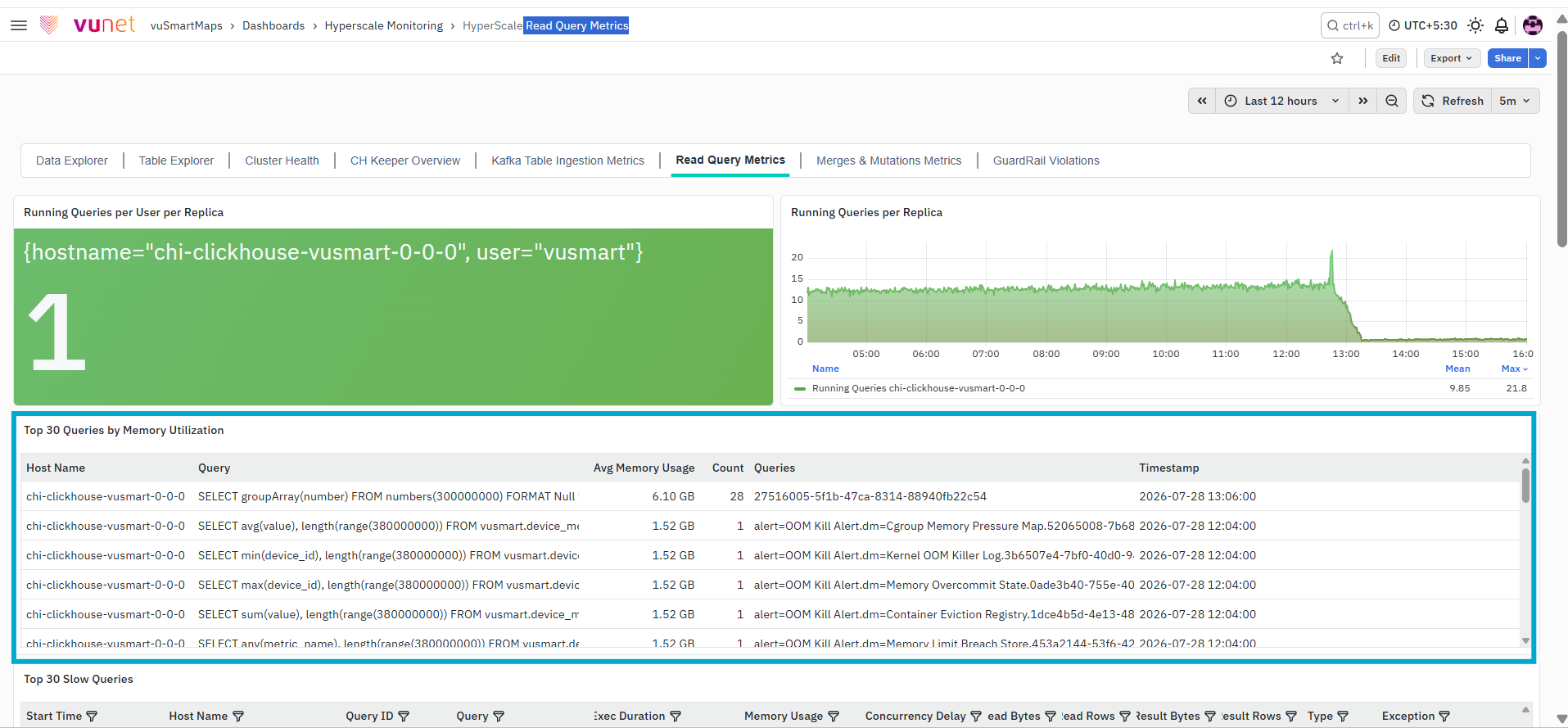
Task: Open the Last 12 hours time picker
Action: (x=1281, y=101)
